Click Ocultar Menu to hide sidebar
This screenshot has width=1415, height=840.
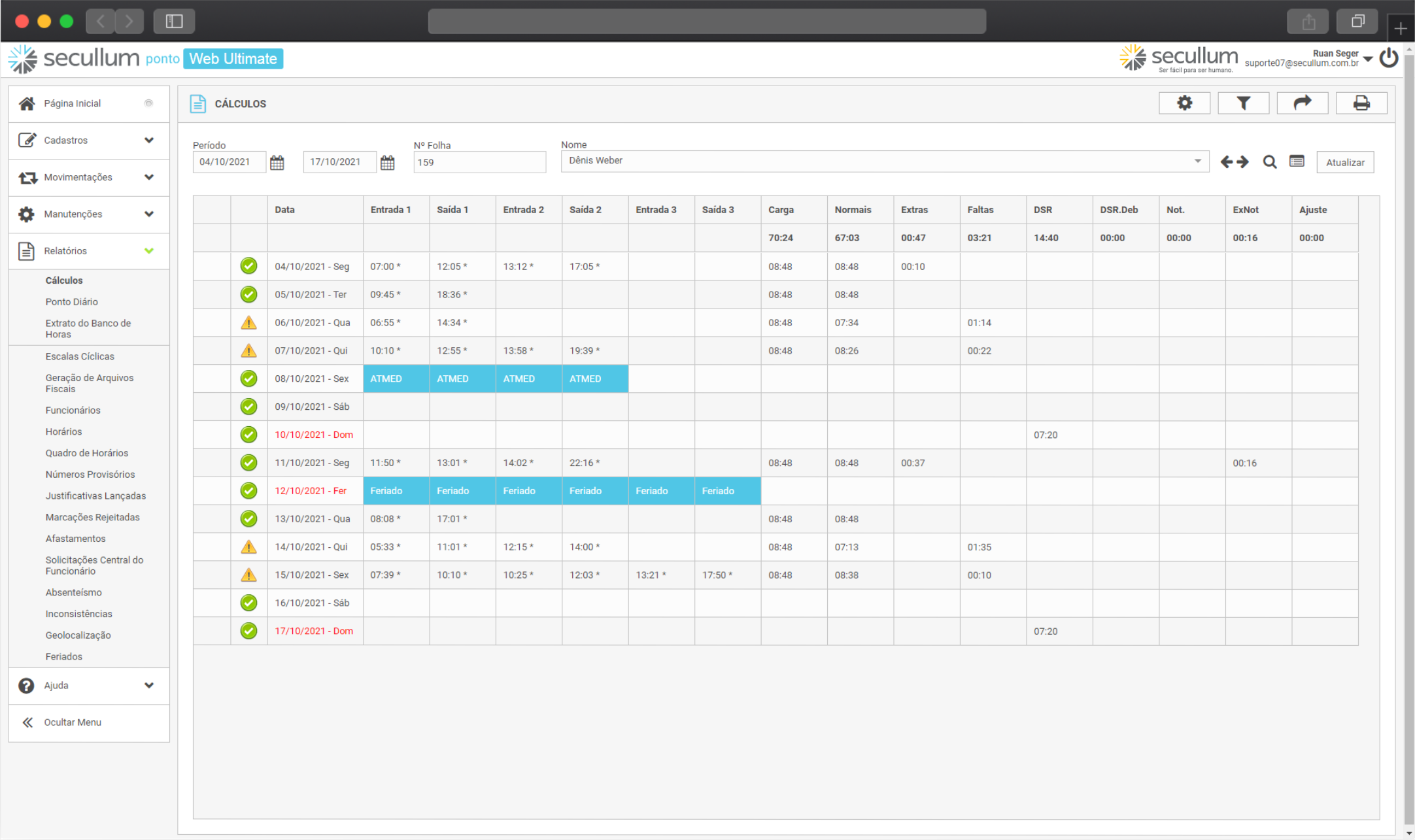(x=72, y=722)
